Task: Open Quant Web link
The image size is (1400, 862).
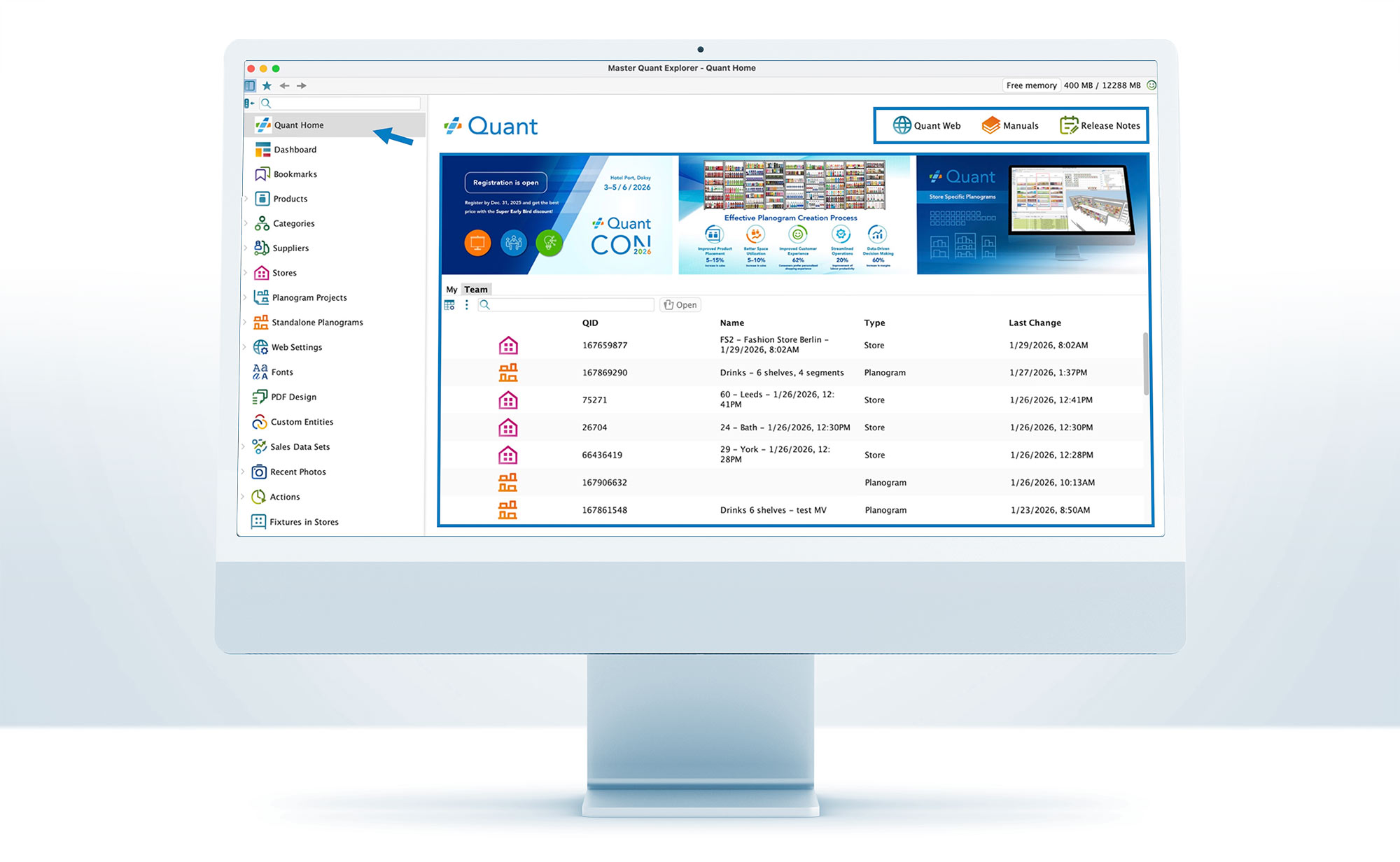Action: coord(926,126)
